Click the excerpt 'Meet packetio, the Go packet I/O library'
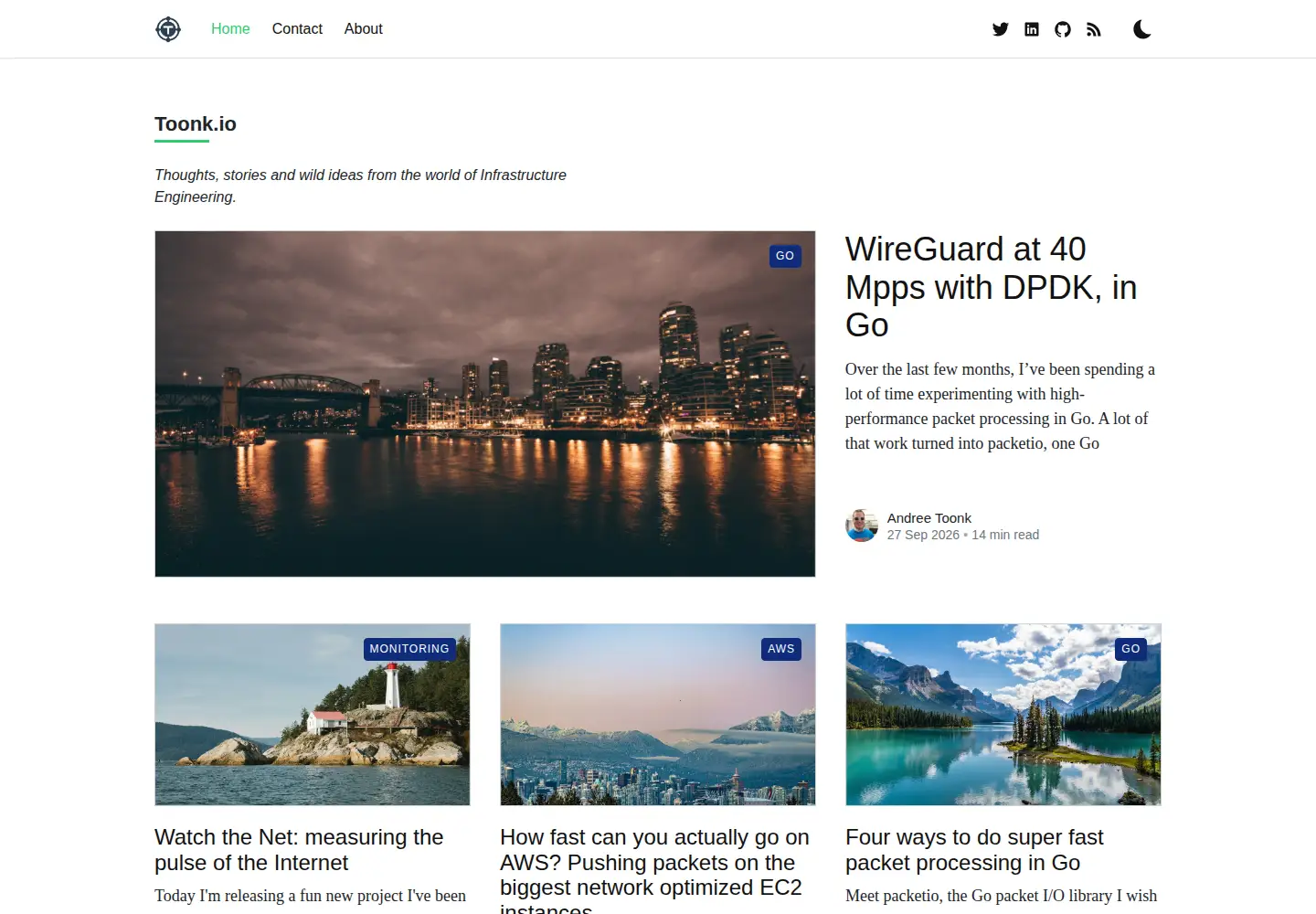The width and height of the screenshot is (1316, 914). tap(1002, 896)
